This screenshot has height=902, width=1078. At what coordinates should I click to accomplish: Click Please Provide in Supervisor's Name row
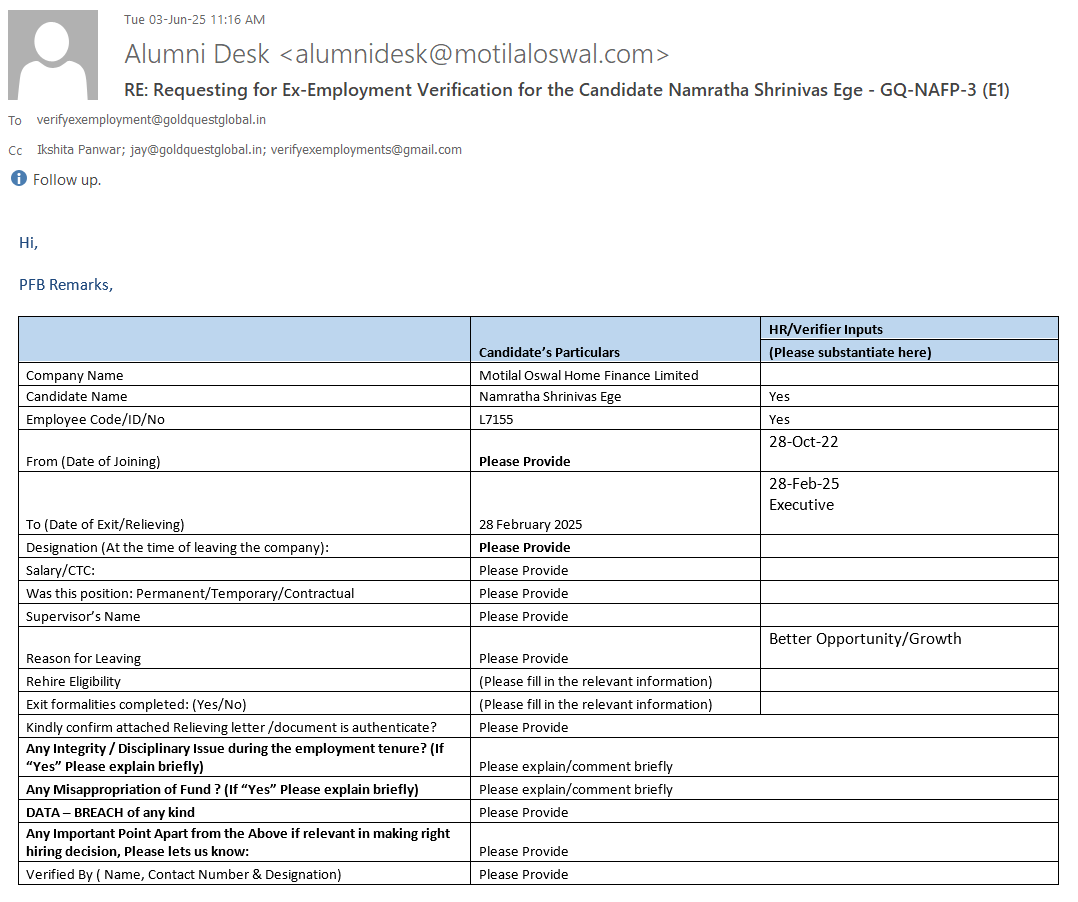[523, 617]
